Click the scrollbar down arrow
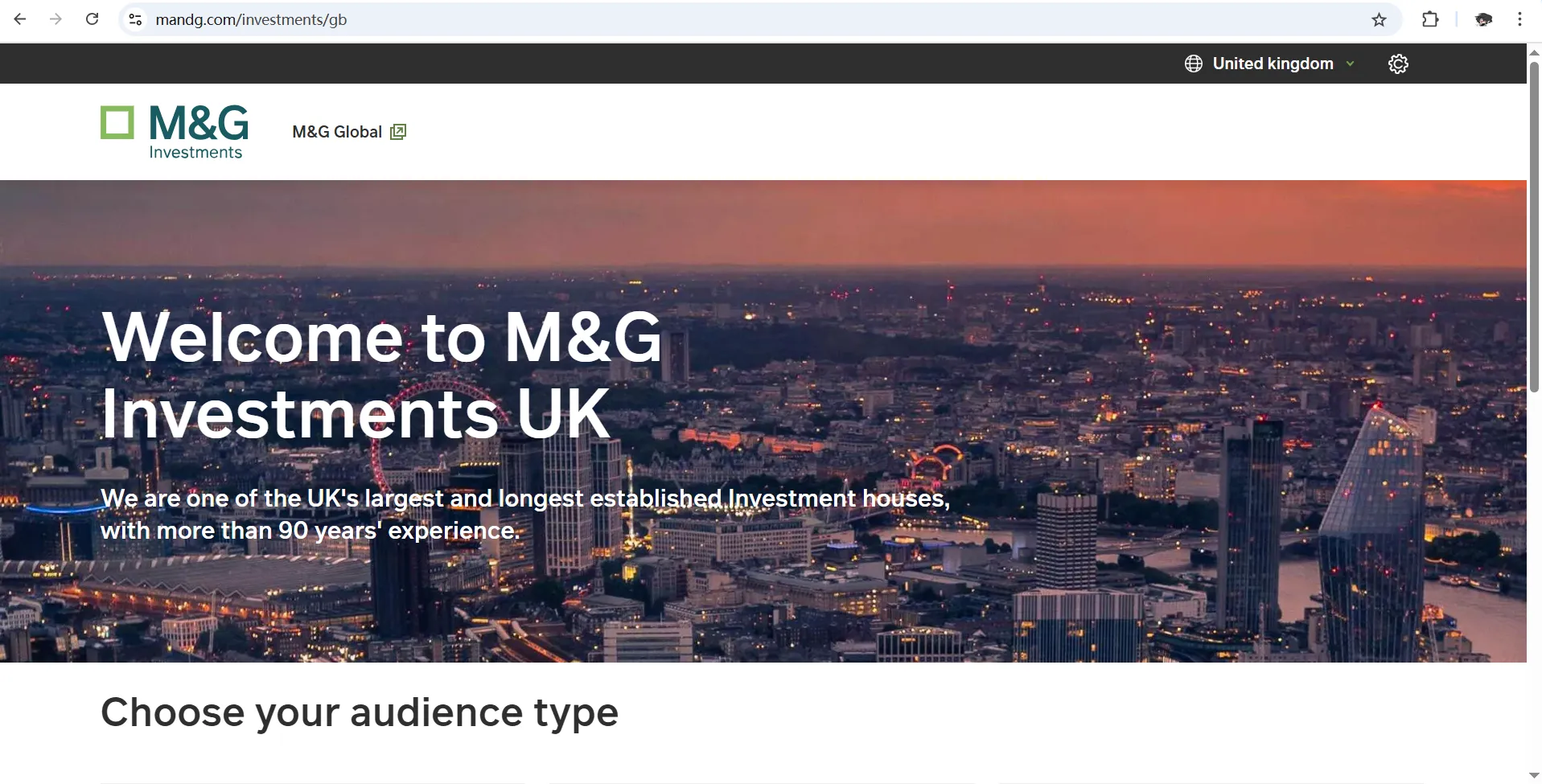The image size is (1542, 784). 1534,775
